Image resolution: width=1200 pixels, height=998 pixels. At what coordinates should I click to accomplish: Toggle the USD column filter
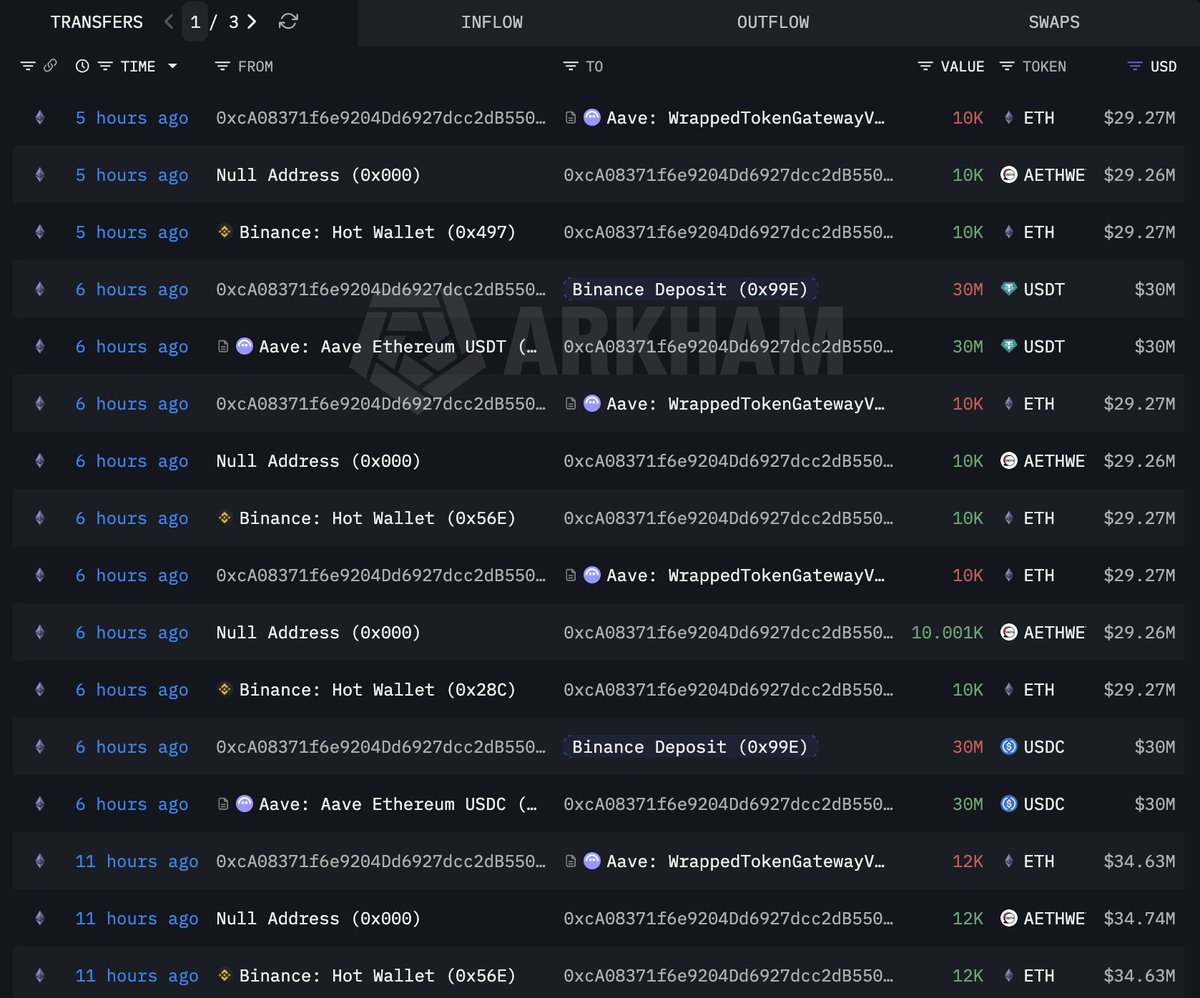pyautogui.click(x=1134, y=66)
